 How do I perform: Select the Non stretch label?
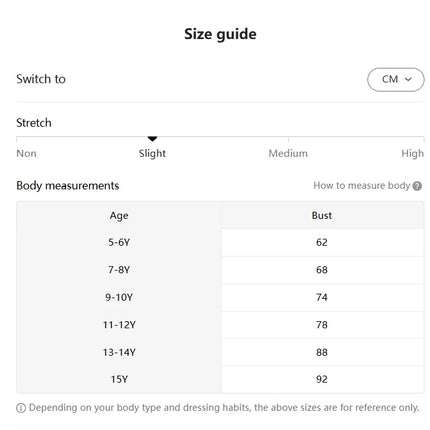point(26,153)
